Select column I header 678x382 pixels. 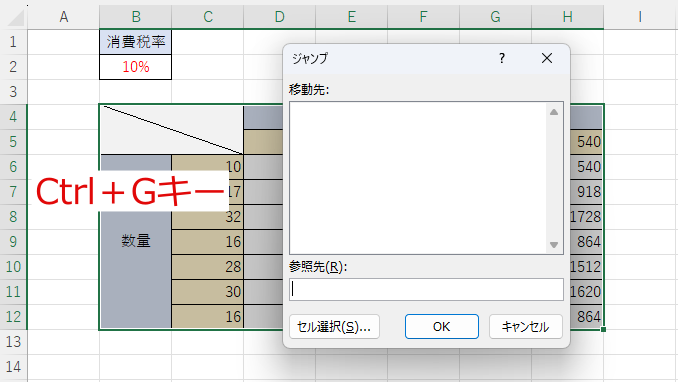(640, 16)
